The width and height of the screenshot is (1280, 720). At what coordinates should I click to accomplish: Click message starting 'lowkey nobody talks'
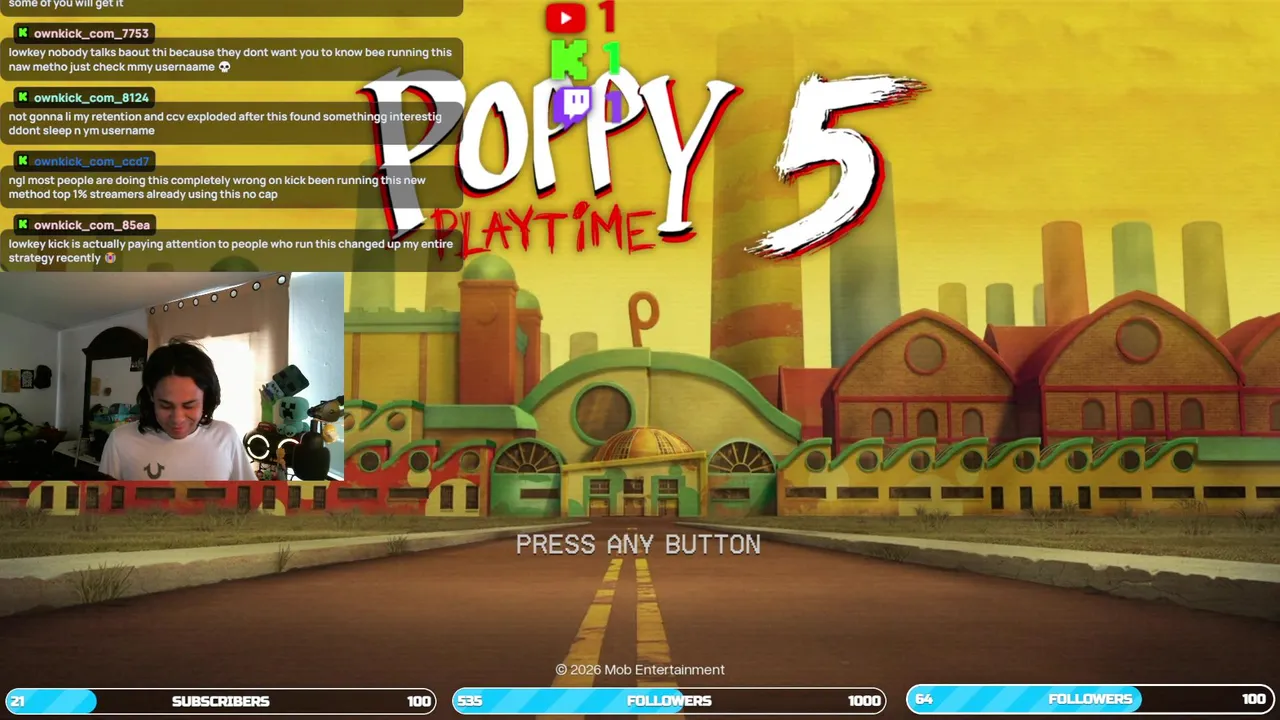pos(230,59)
